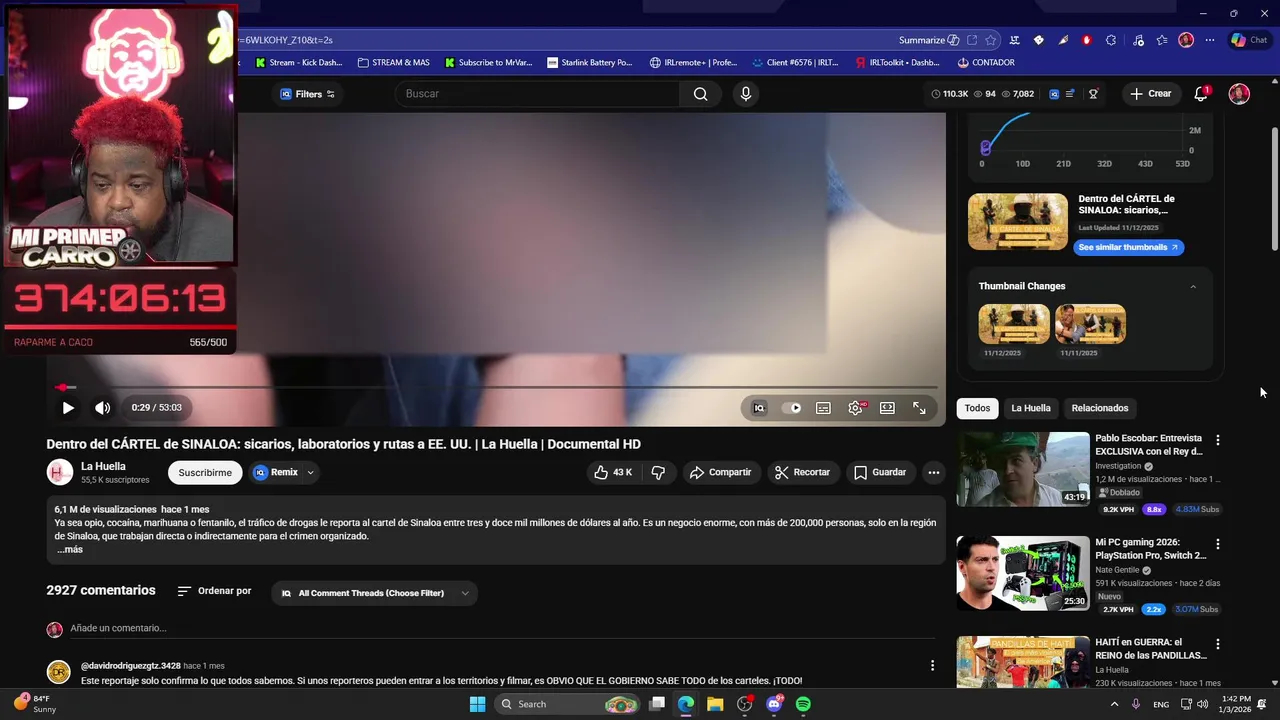Open Edge settings and more menu
This screenshot has height=720, width=1280.
coord(1210,40)
